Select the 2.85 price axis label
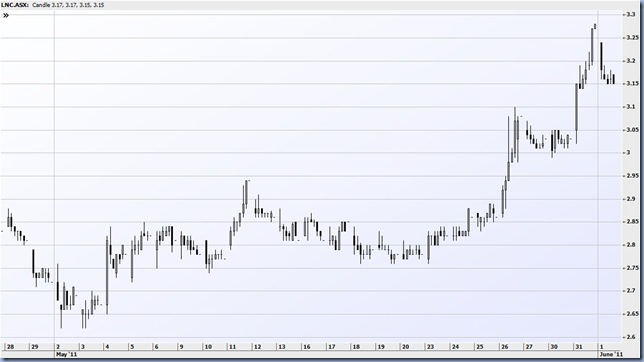Screen dimensions: 644x362 (x=632, y=222)
